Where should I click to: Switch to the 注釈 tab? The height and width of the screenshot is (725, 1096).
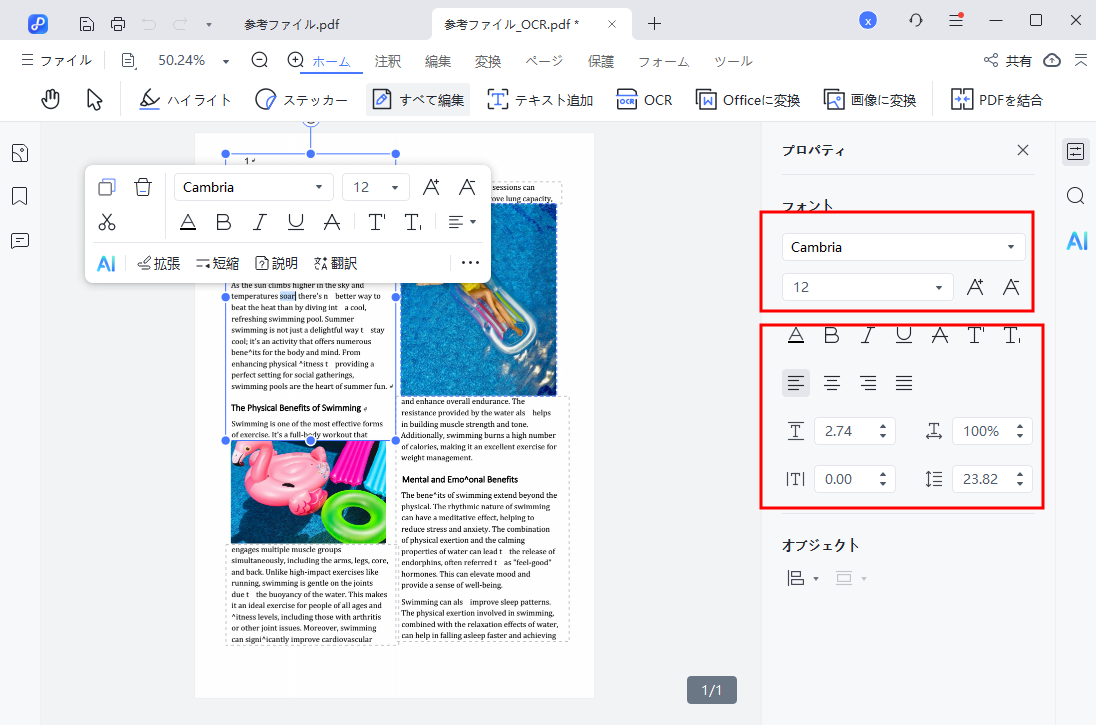point(387,61)
